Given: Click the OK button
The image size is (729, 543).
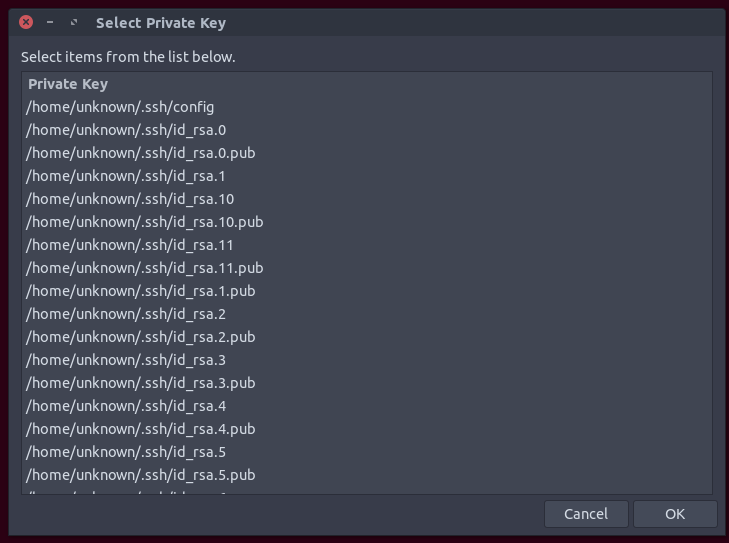Looking at the screenshot, I should point(675,514).
